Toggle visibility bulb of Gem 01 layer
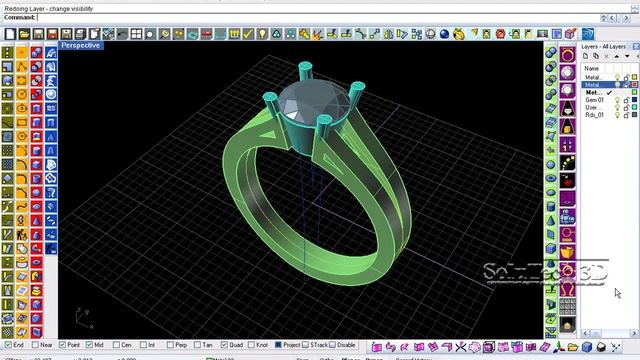Screen dimensions: 640x360 pyautogui.click(x=618, y=100)
